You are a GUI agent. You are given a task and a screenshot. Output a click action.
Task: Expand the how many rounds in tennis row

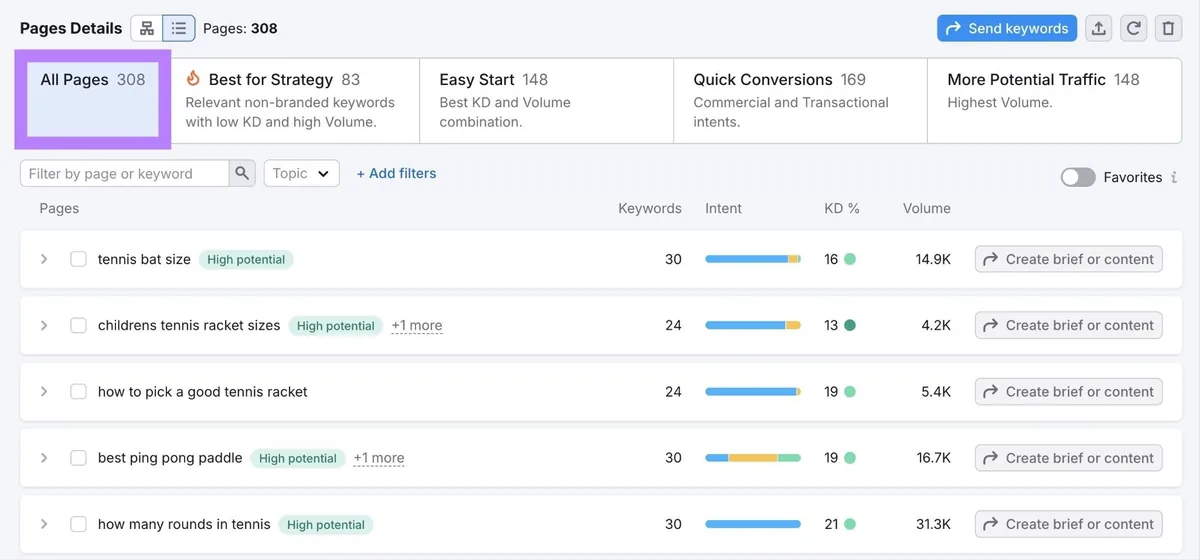click(44, 524)
